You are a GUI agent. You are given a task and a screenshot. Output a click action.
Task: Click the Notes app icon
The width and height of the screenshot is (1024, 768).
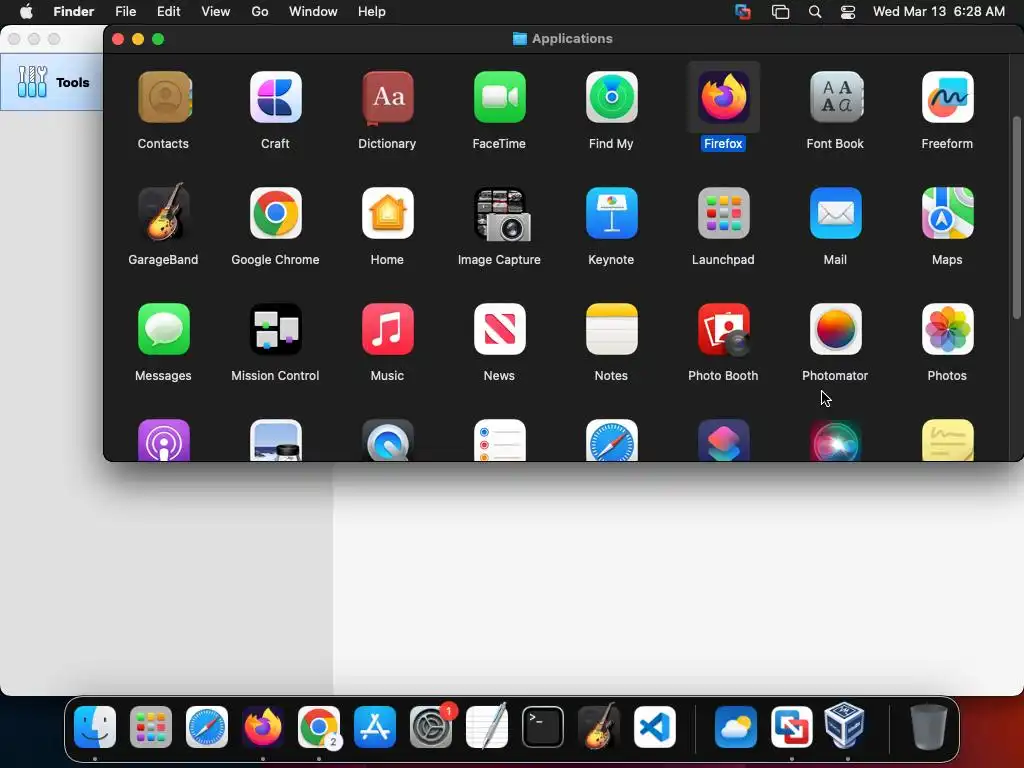[611, 329]
